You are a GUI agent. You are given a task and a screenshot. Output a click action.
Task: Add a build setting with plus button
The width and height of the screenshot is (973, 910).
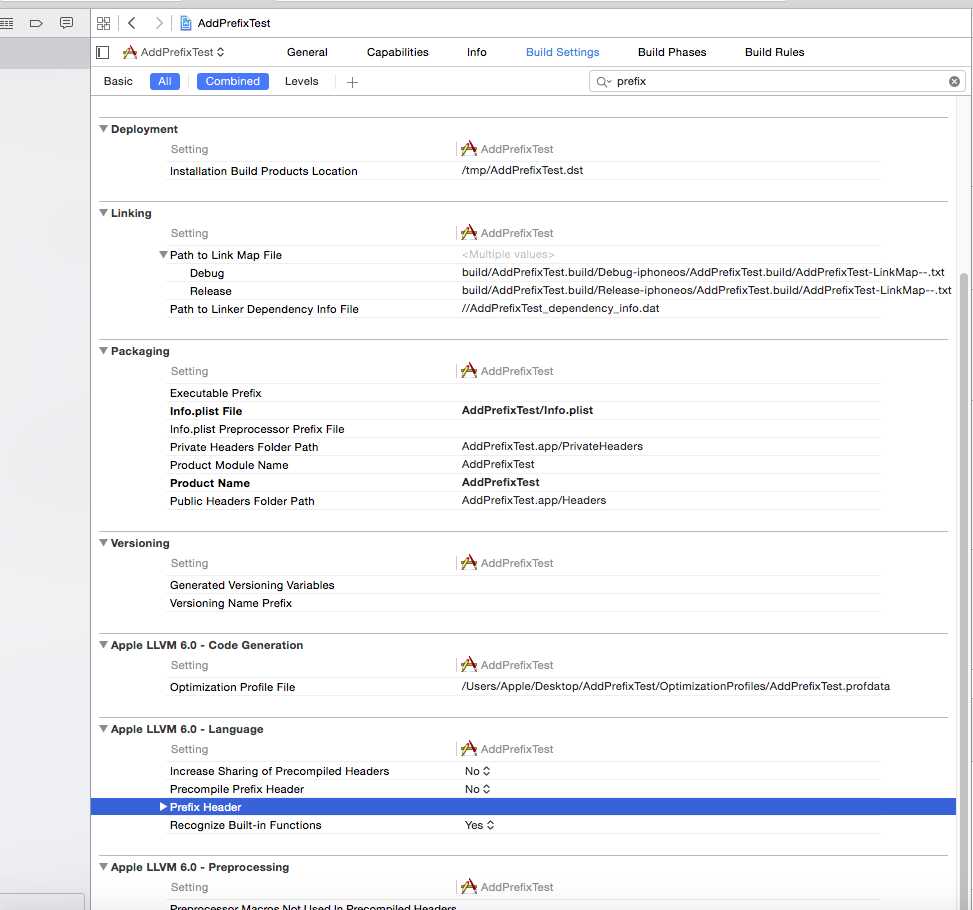click(x=352, y=82)
